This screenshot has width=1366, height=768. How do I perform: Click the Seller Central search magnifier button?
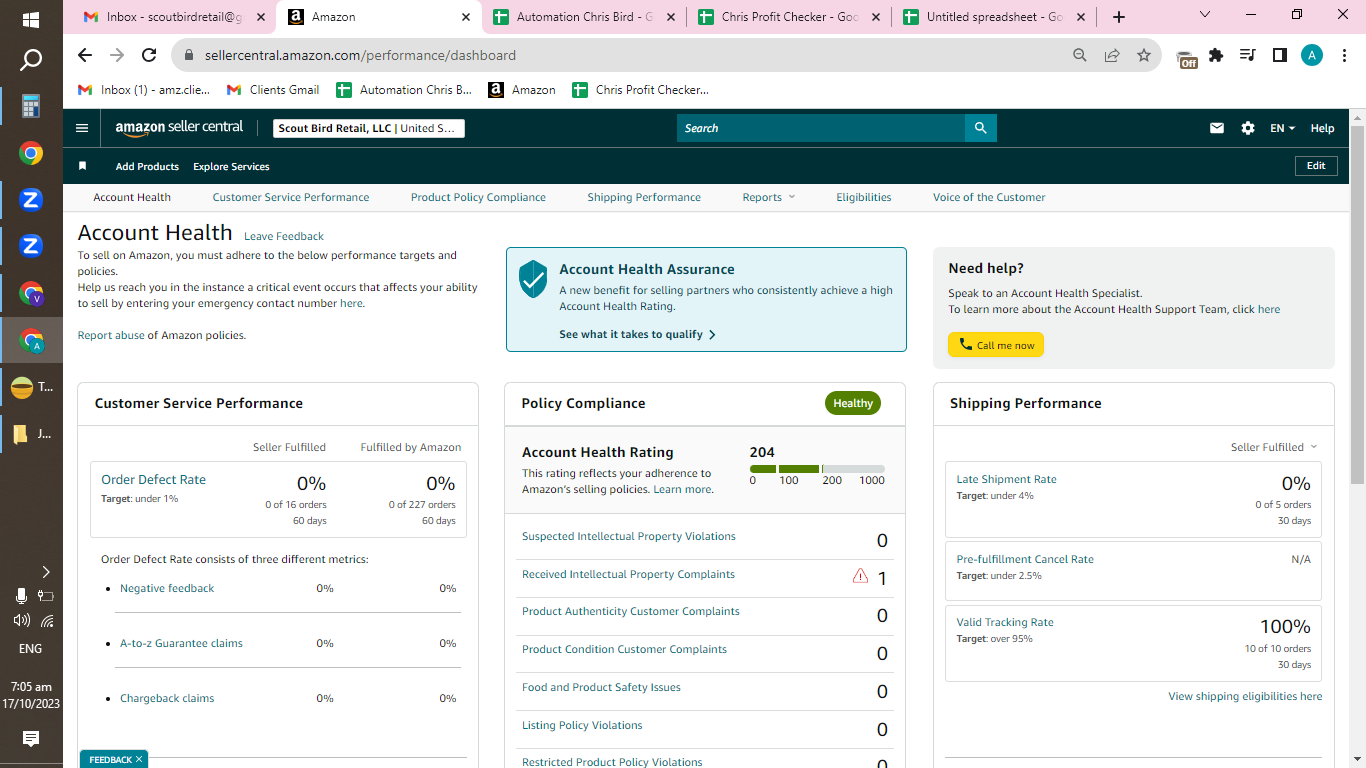pyautogui.click(x=981, y=128)
